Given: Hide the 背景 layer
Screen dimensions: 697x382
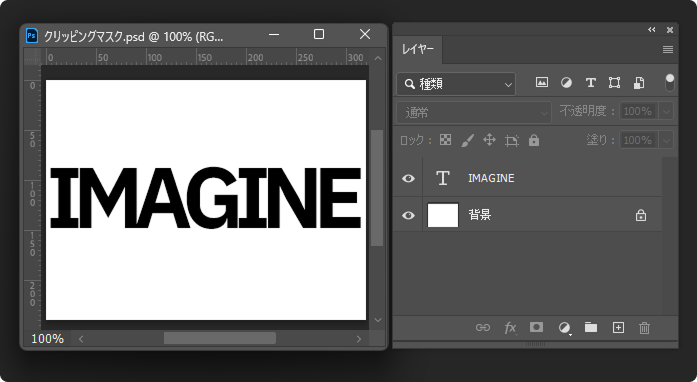Looking at the screenshot, I should click(408, 215).
